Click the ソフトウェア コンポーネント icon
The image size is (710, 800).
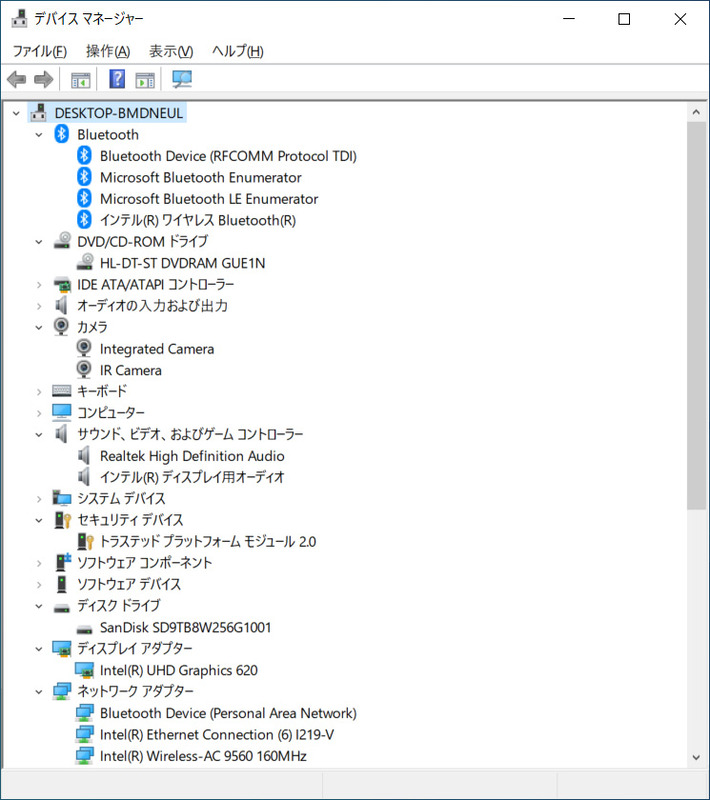(x=63, y=562)
